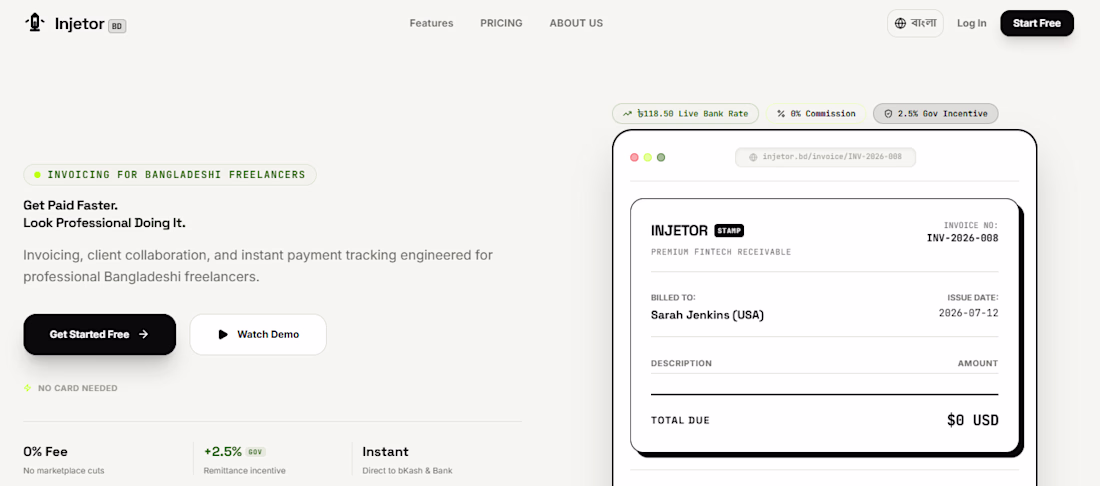
Task: Click the Log In link
Action: tap(972, 23)
